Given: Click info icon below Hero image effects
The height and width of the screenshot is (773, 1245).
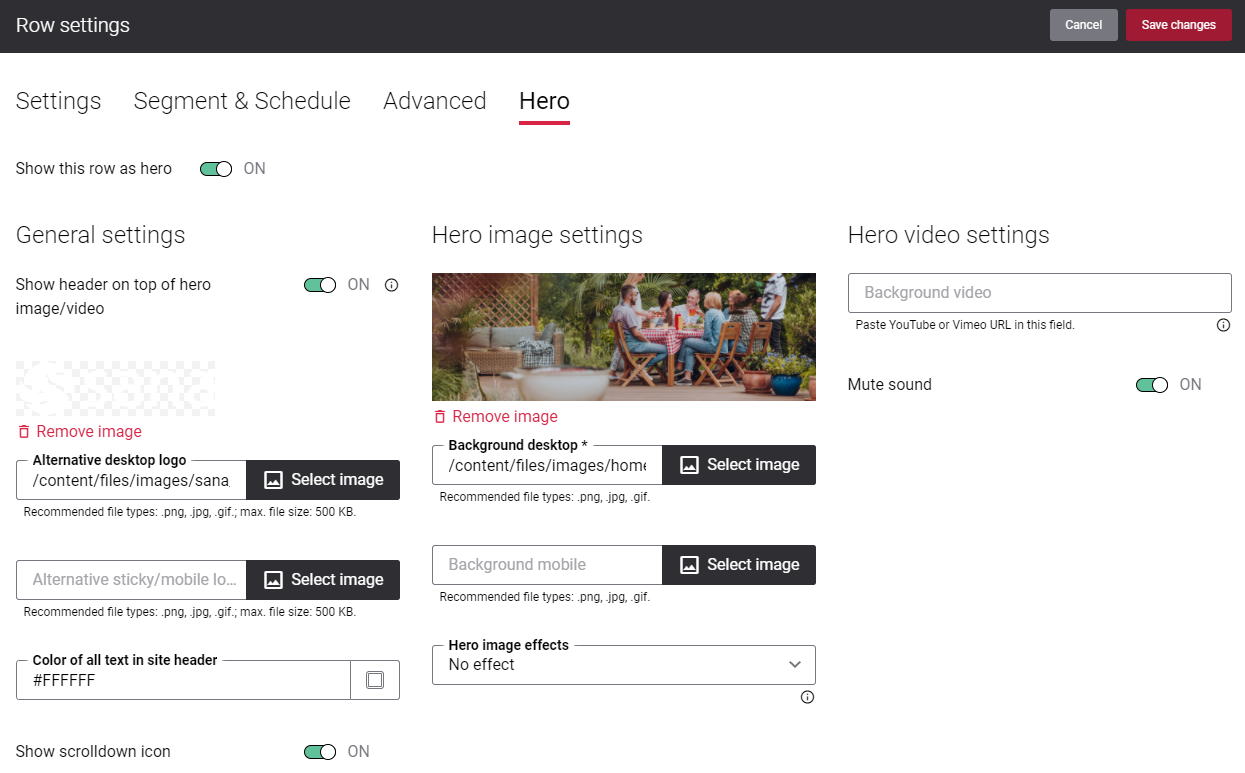Looking at the screenshot, I should pos(807,697).
